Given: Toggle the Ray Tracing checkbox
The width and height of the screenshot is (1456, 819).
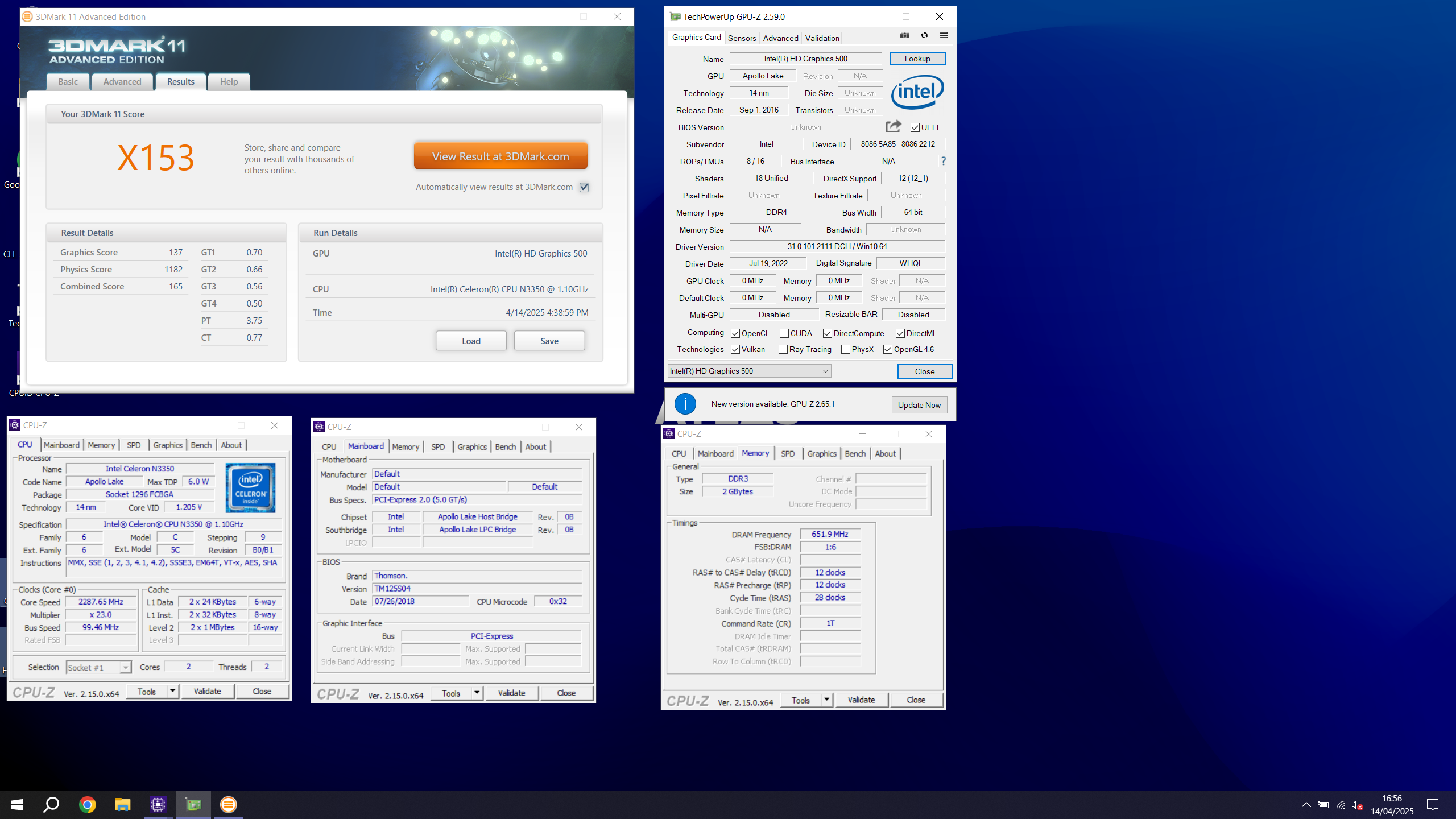Looking at the screenshot, I should (783, 349).
